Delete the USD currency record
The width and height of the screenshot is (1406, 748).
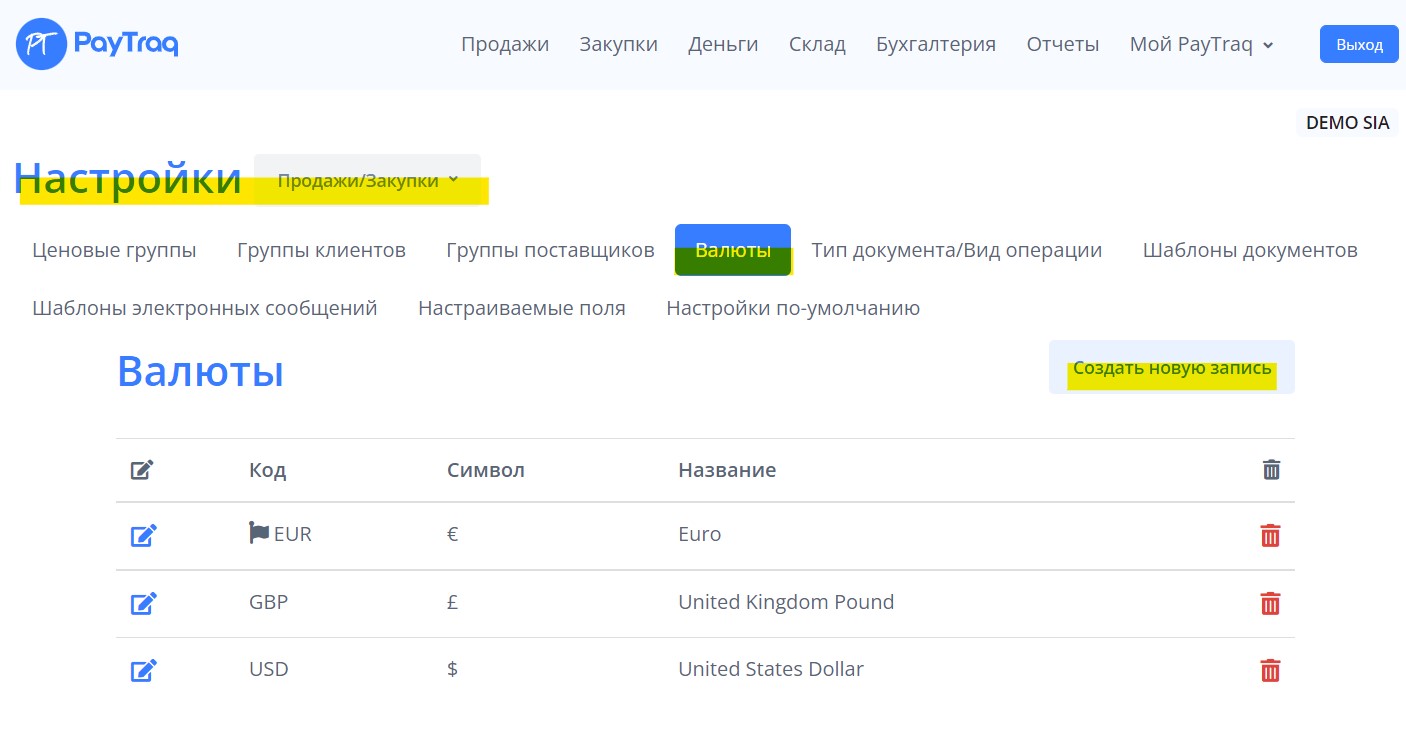pyautogui.click(x=1270, y=670)
